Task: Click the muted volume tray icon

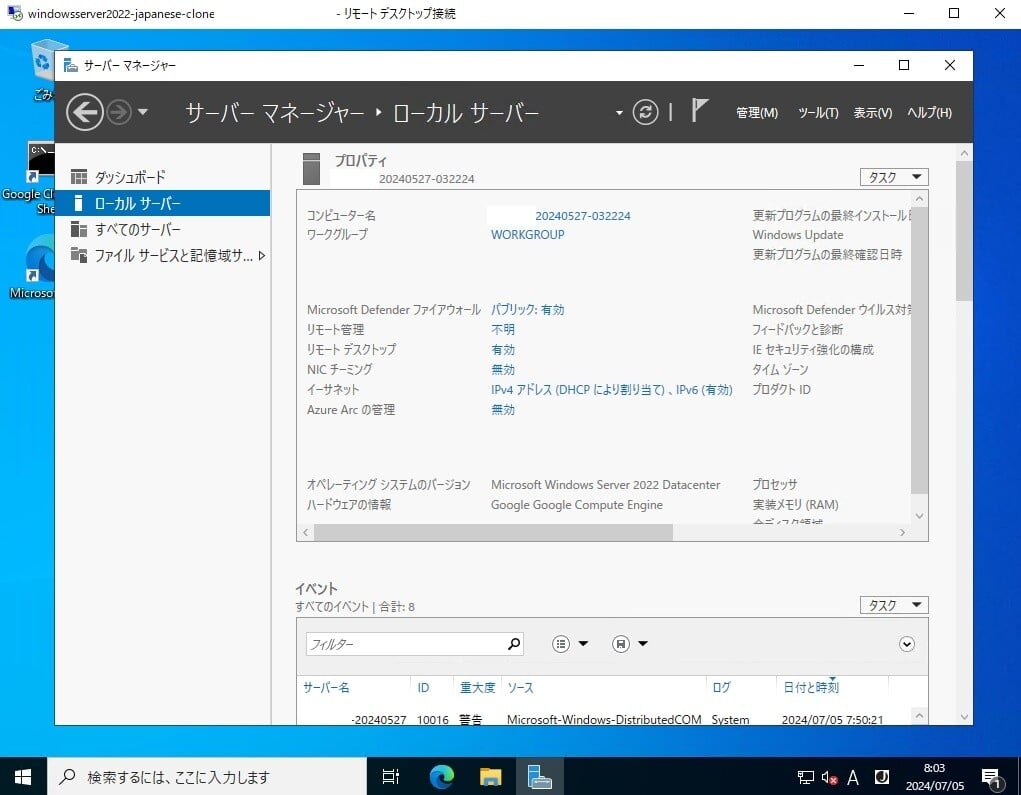Action: coord(829,777)
